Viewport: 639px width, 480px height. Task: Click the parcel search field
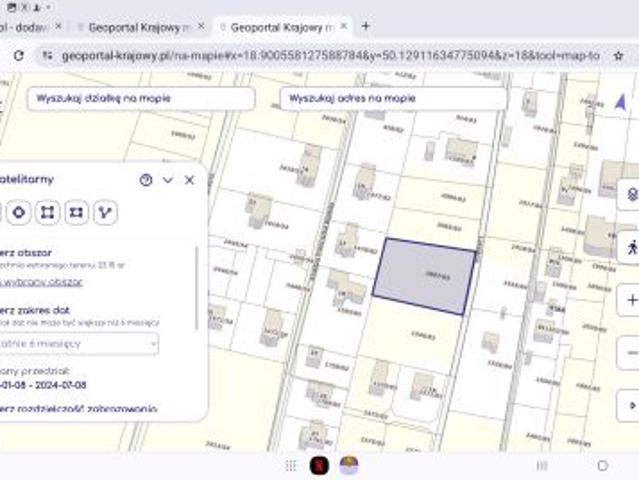point(140,99)
